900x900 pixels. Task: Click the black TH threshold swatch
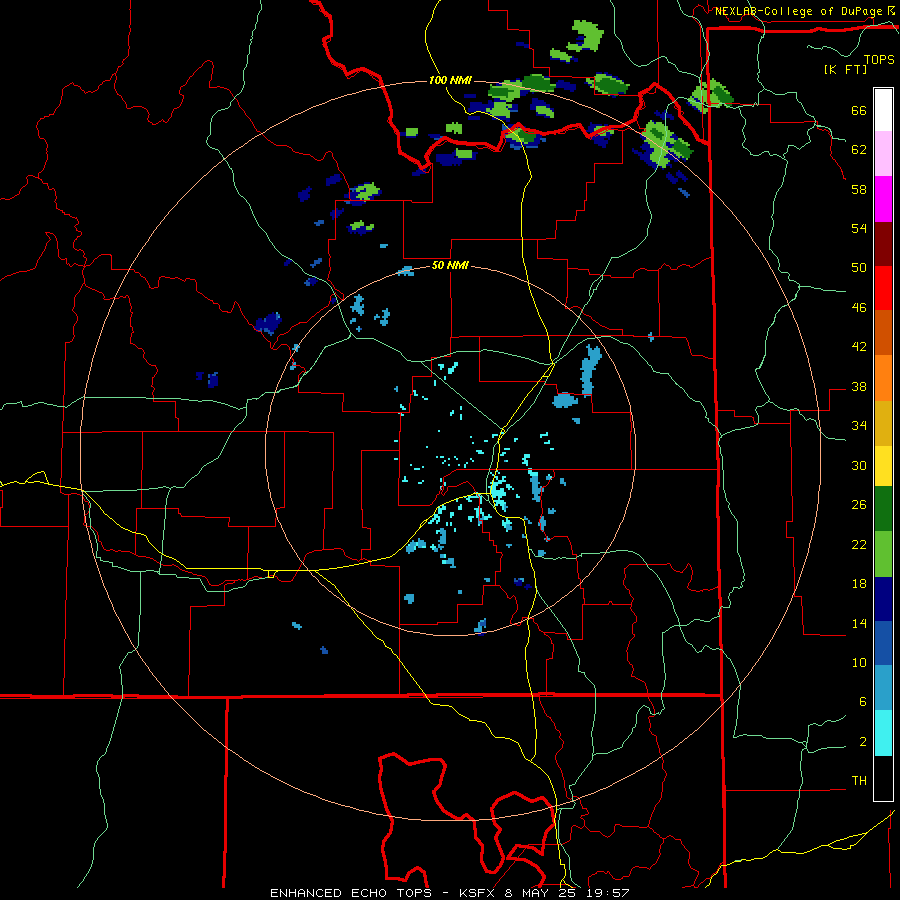(883, 778)
